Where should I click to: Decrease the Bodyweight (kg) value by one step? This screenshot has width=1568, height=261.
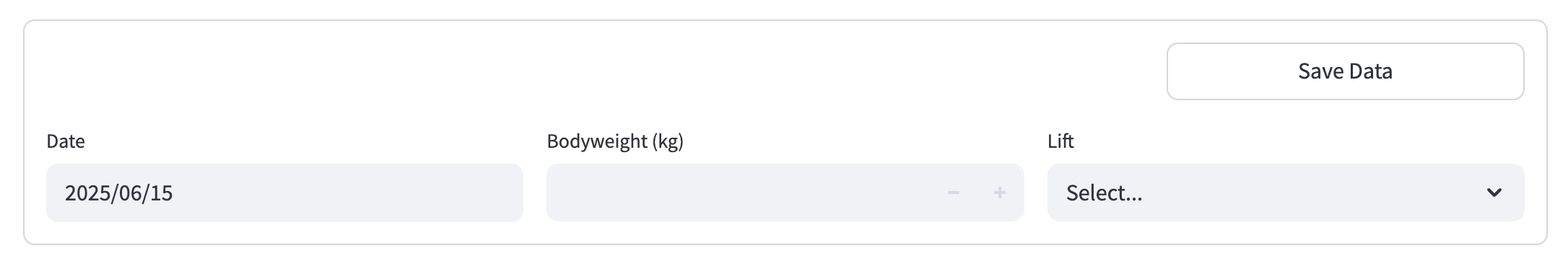[x=954, y=193]
